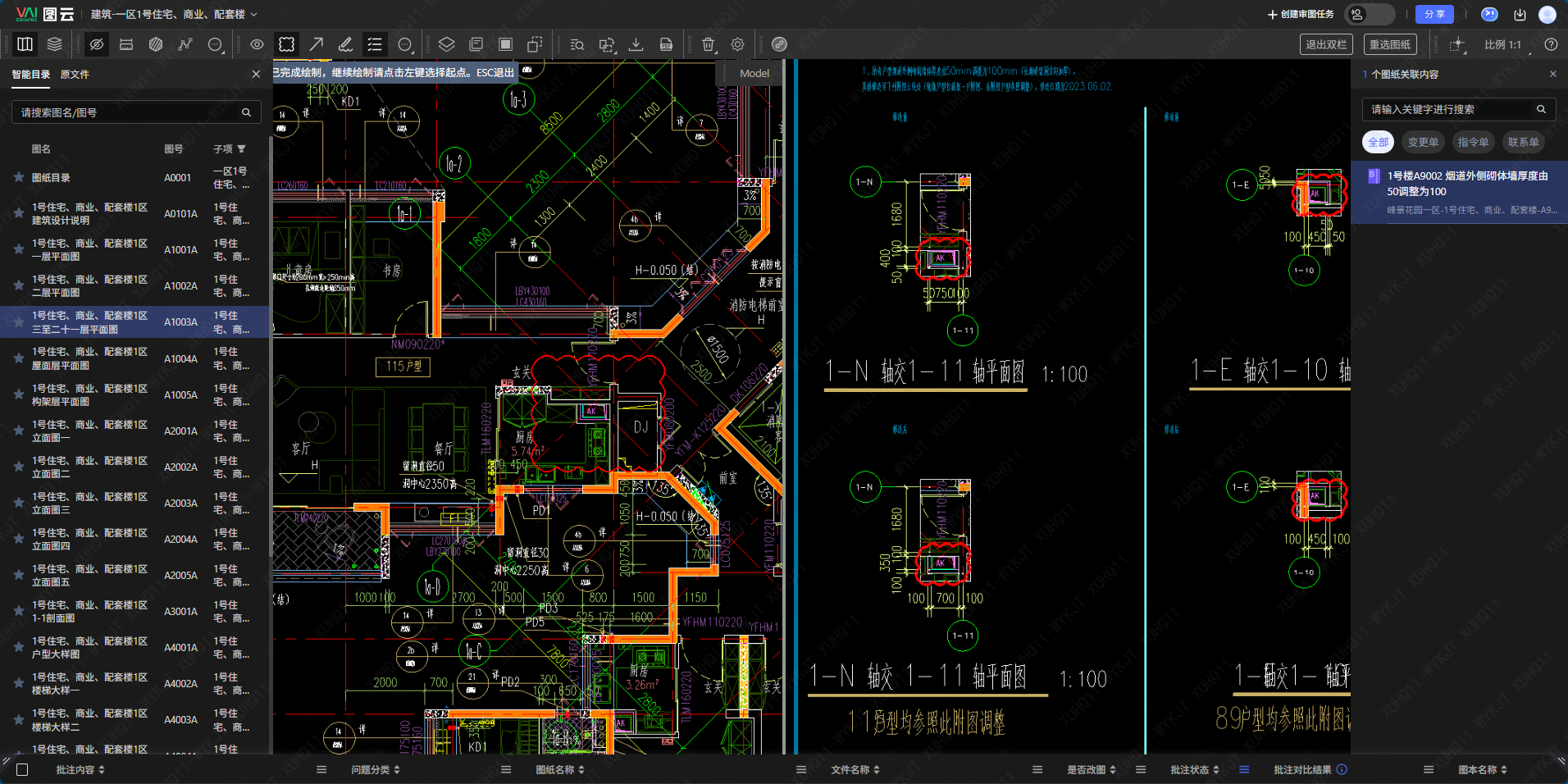Tick the checkbox beside 批注内容
Viewport: 1568px width, 784px height.
click(22, 769)
